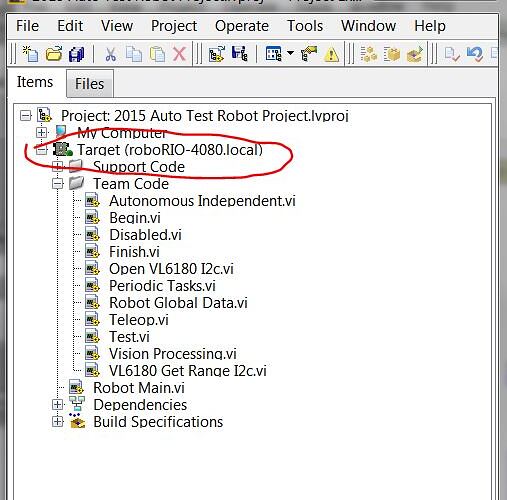The width and height of the screenshot is (507, 500).
Task: Click the Save All floppy disks icon
Action: click(76, 54)
